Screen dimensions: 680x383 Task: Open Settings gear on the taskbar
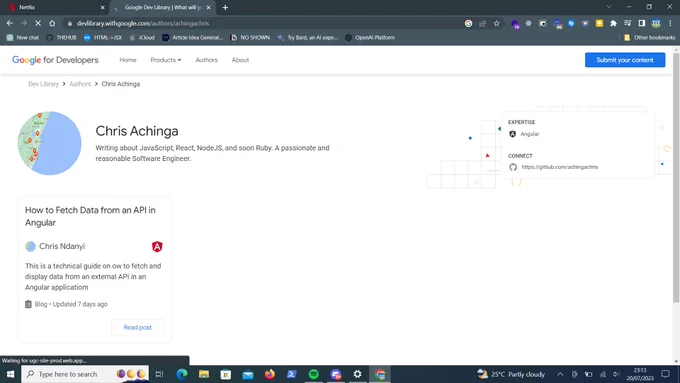click(357, 374)
